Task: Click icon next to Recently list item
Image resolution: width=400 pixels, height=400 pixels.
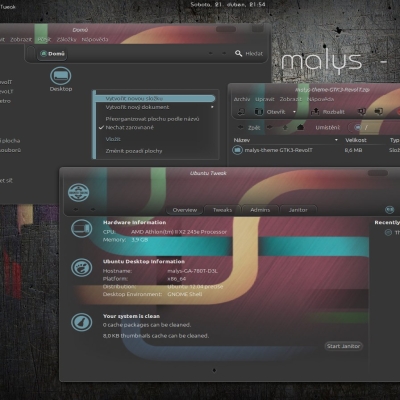Action: [x=388, y=232]
